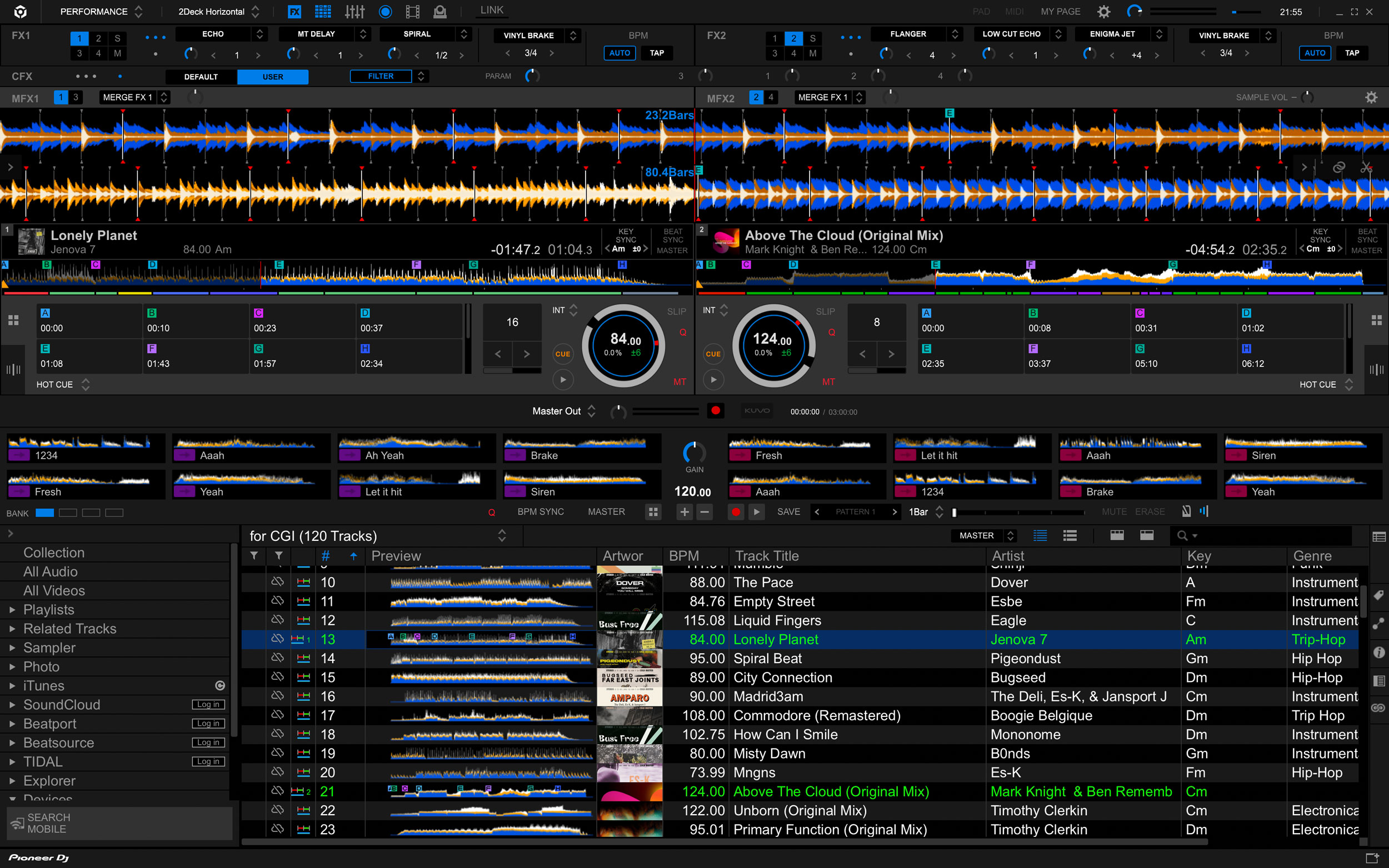Click the Search Mobile icon button

(119, 823)
